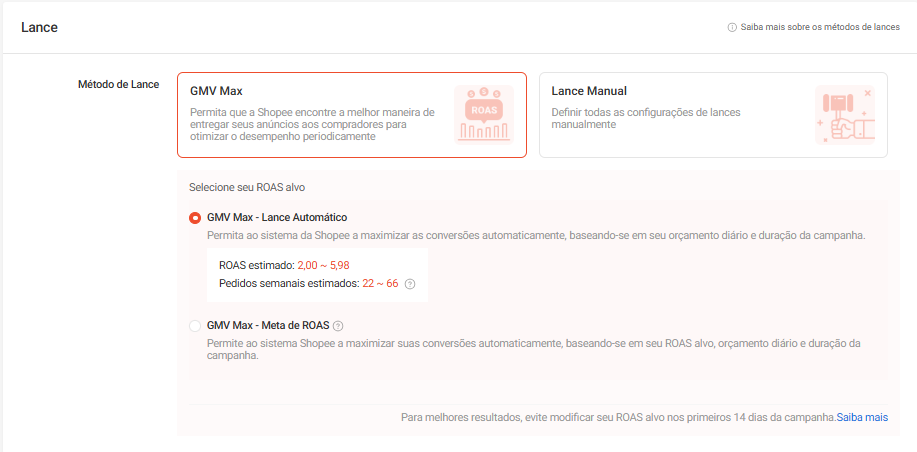Click the Lance section heading
917x452 pixels.
39,27
